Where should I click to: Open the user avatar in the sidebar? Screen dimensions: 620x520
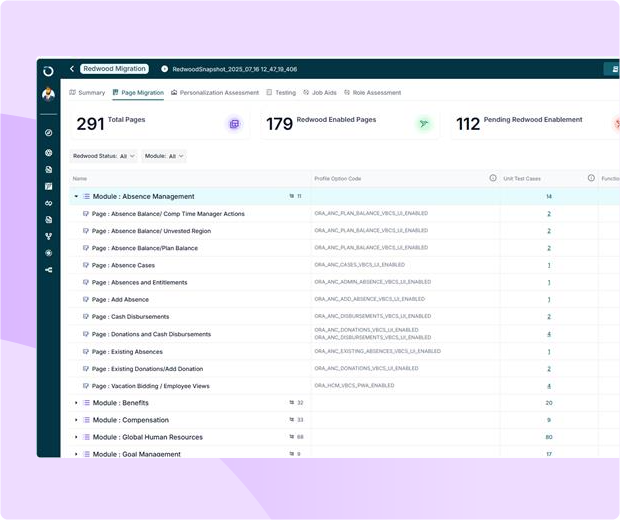coord(48,95)
